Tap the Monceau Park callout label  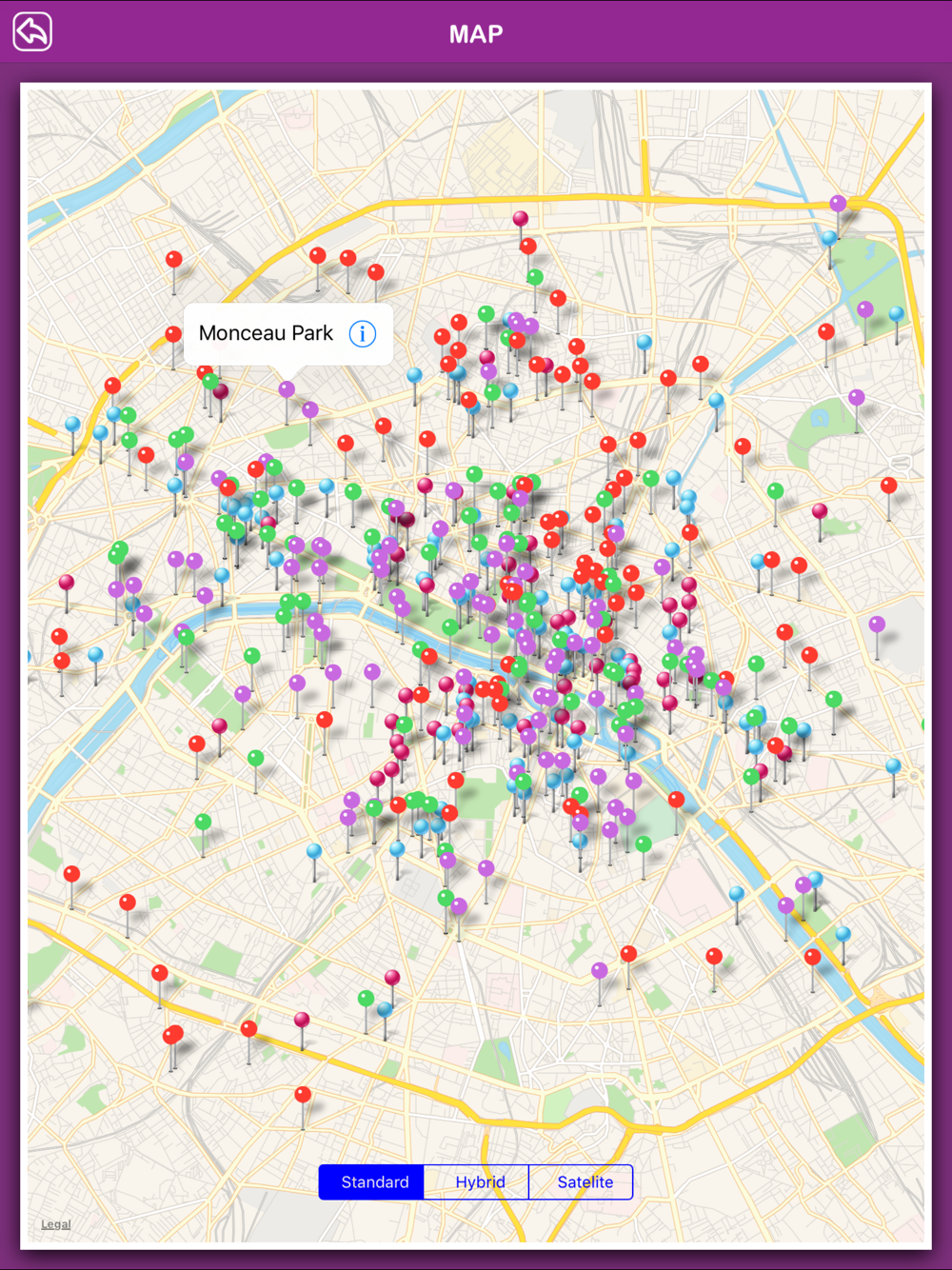pos(266,333)
